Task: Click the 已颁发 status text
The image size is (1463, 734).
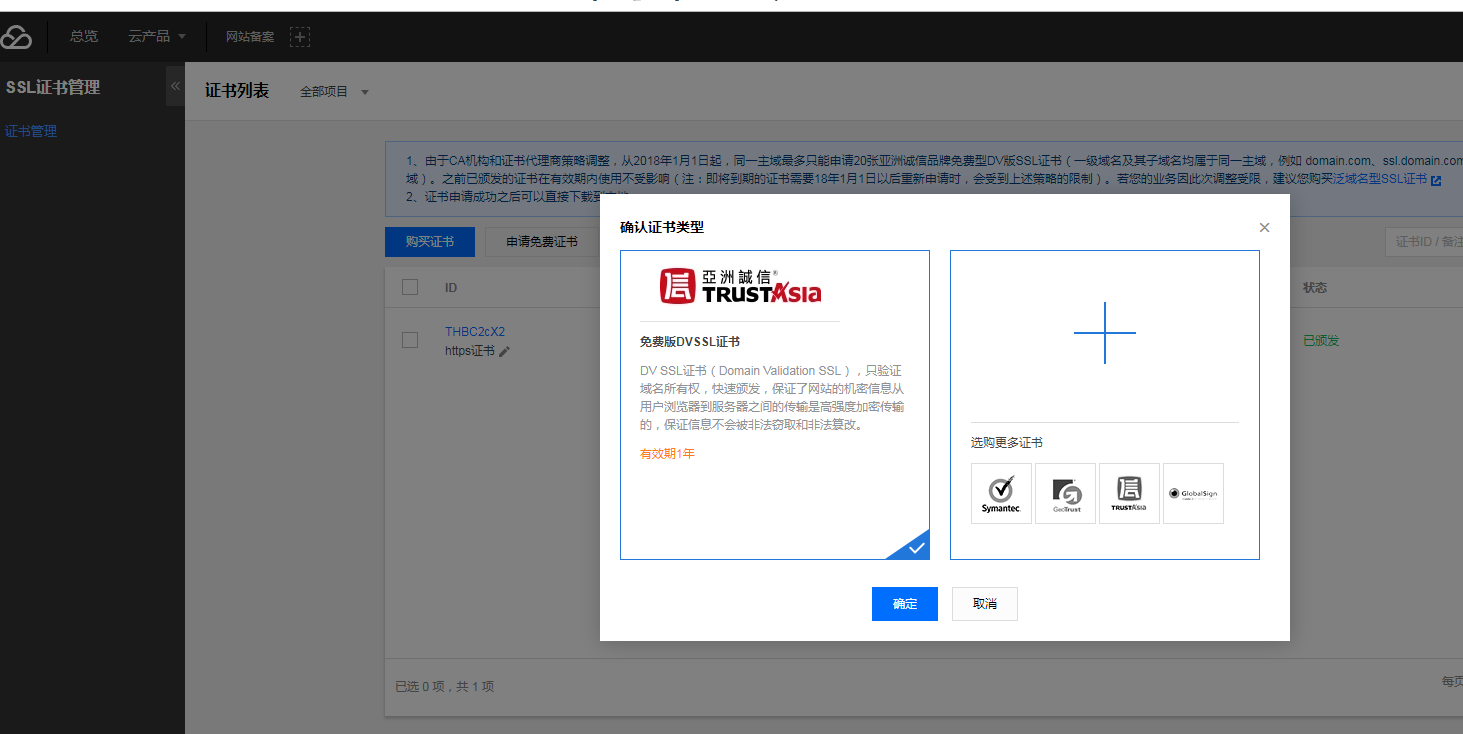Action: [x=1321, y=340]
